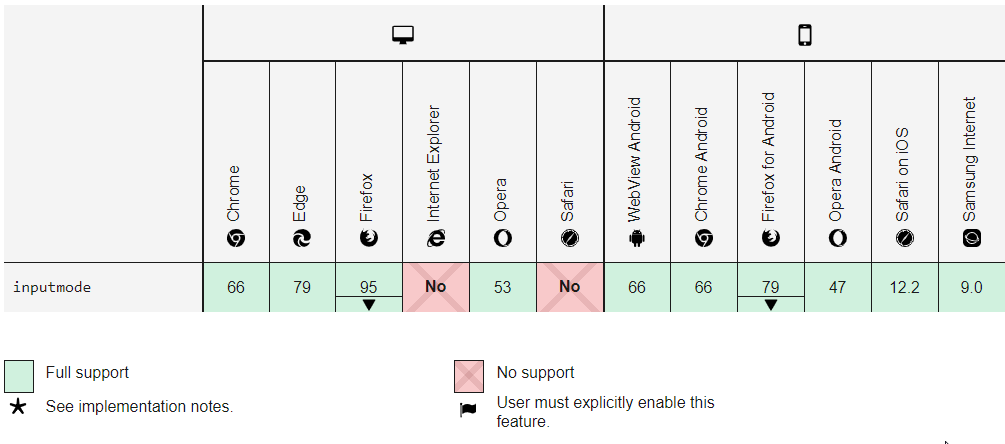This screenshot has height=444, width=1005.
Task: Select the desktop Safari No cell
Action: [569, 288]
